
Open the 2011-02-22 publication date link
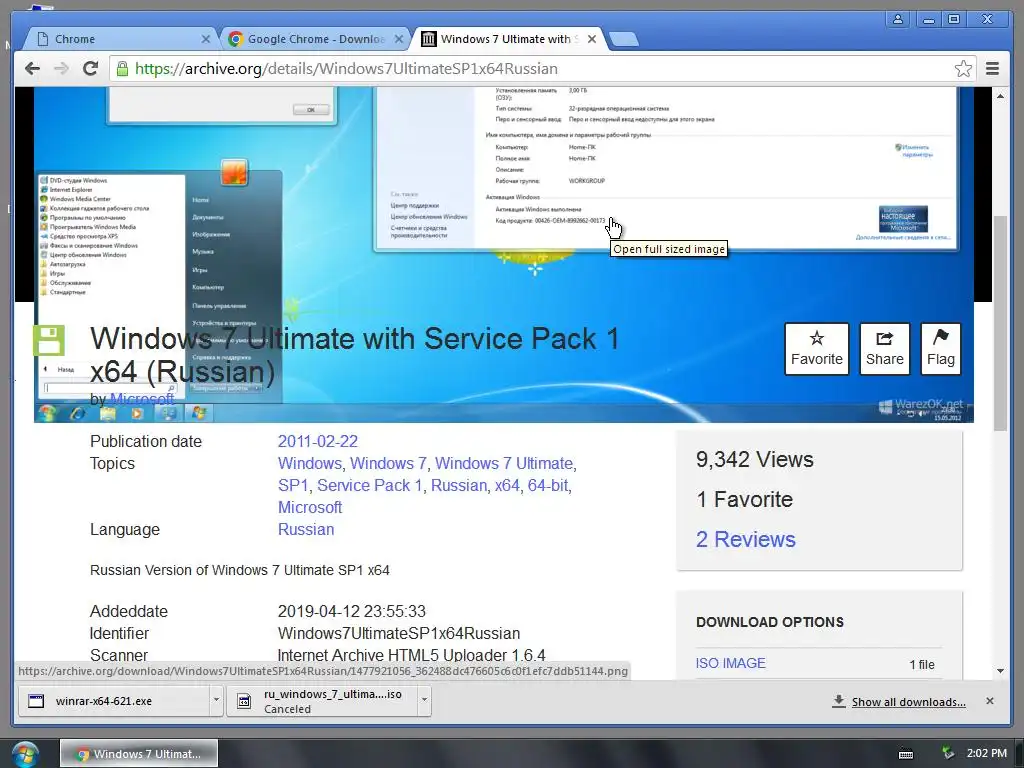click(317, 441)
